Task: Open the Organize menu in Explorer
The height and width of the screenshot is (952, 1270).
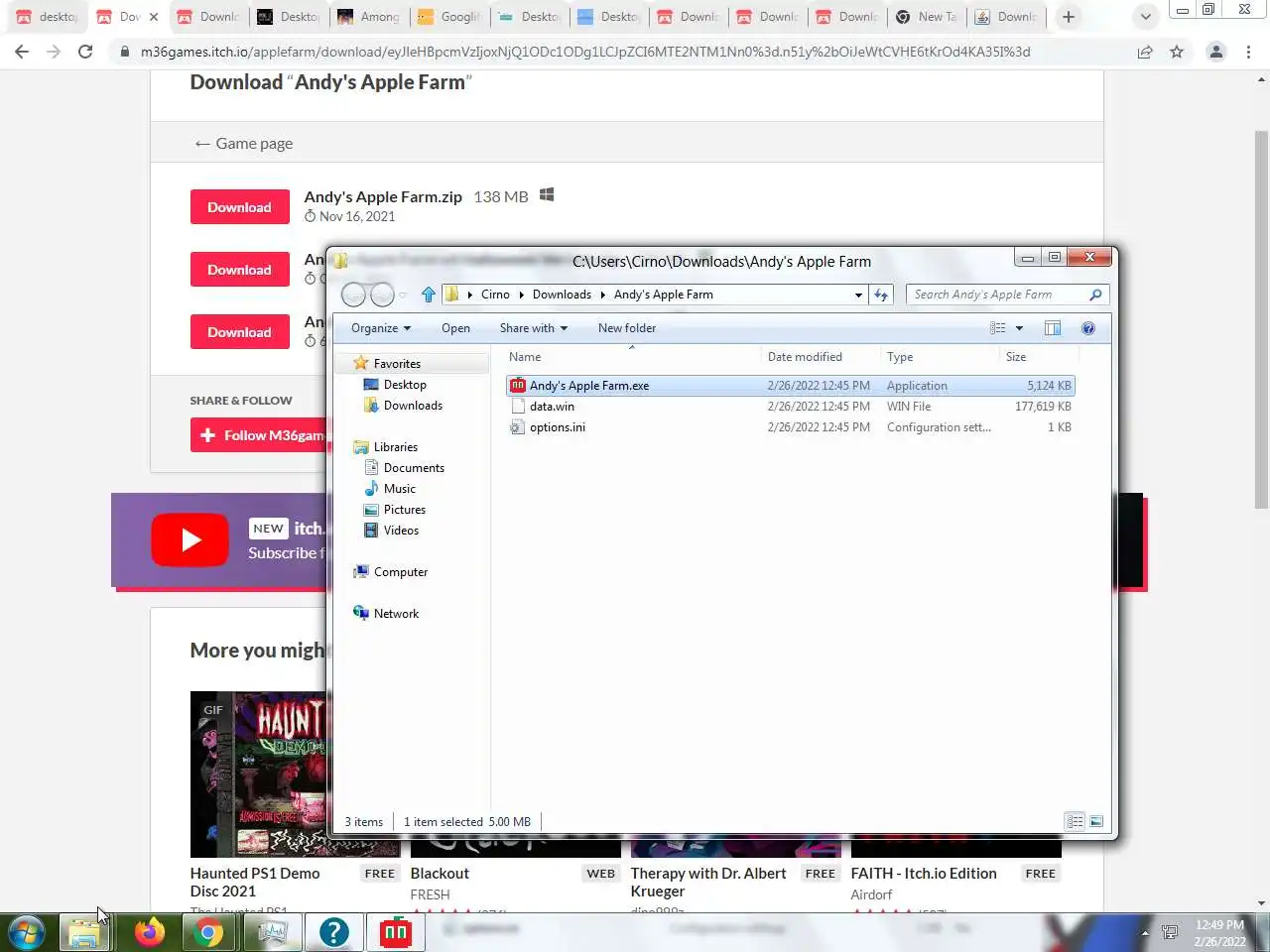Action: tap(380, 328)
